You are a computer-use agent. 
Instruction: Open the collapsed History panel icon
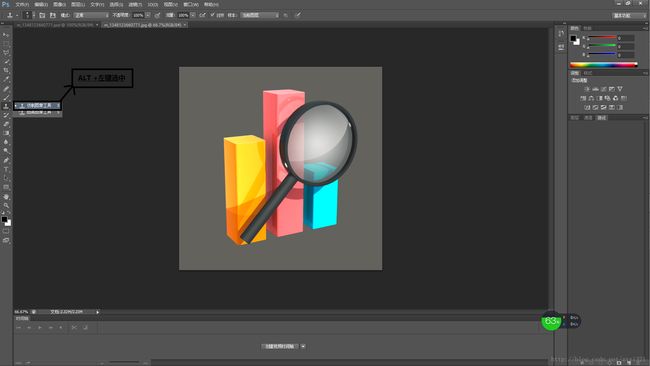tap(561, 33)
